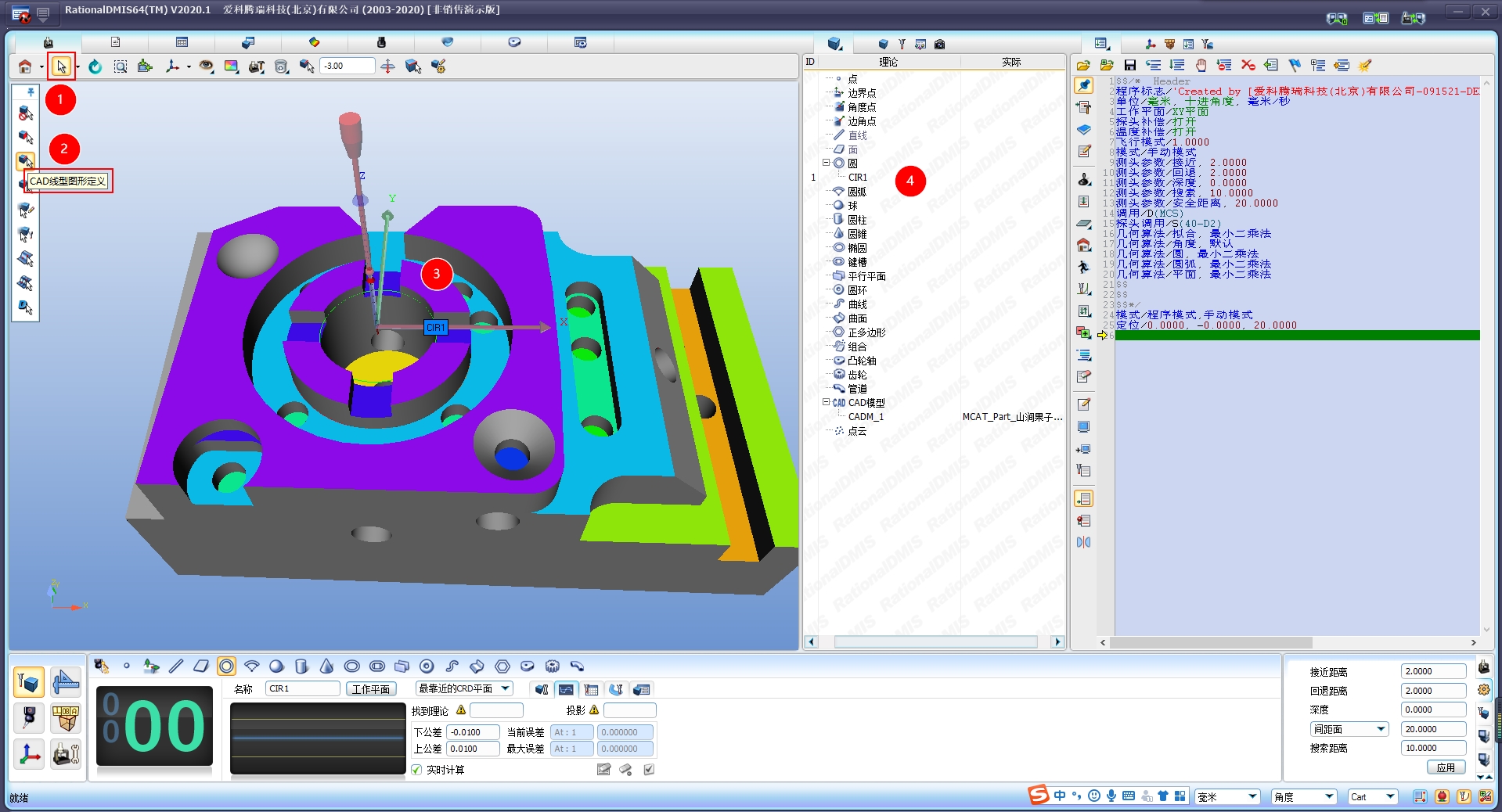Toggle the pushpin button beside program editor
Viewport: 1502px width, 812px height.
[1083, 85]
